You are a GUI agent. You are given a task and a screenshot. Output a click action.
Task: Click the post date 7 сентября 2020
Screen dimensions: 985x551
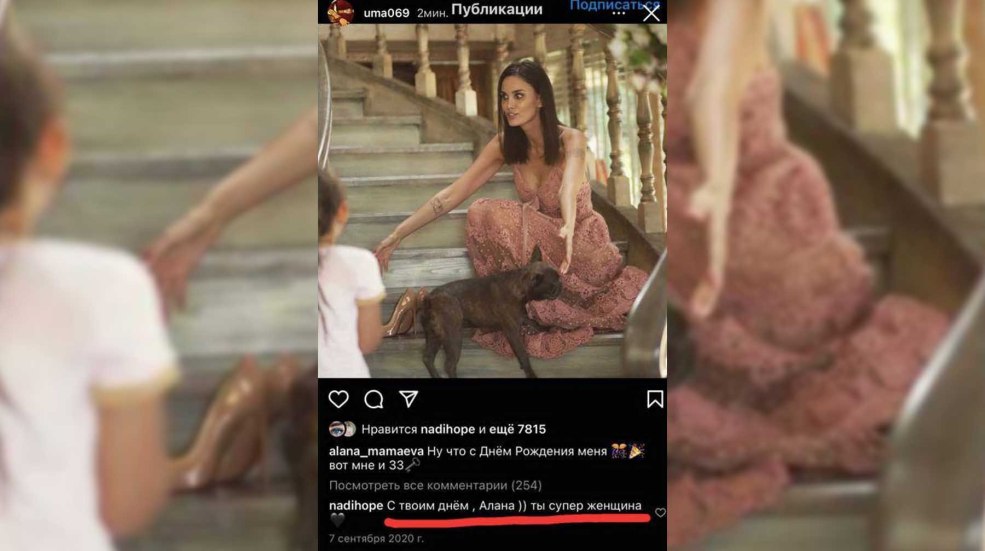coord(376,538)
